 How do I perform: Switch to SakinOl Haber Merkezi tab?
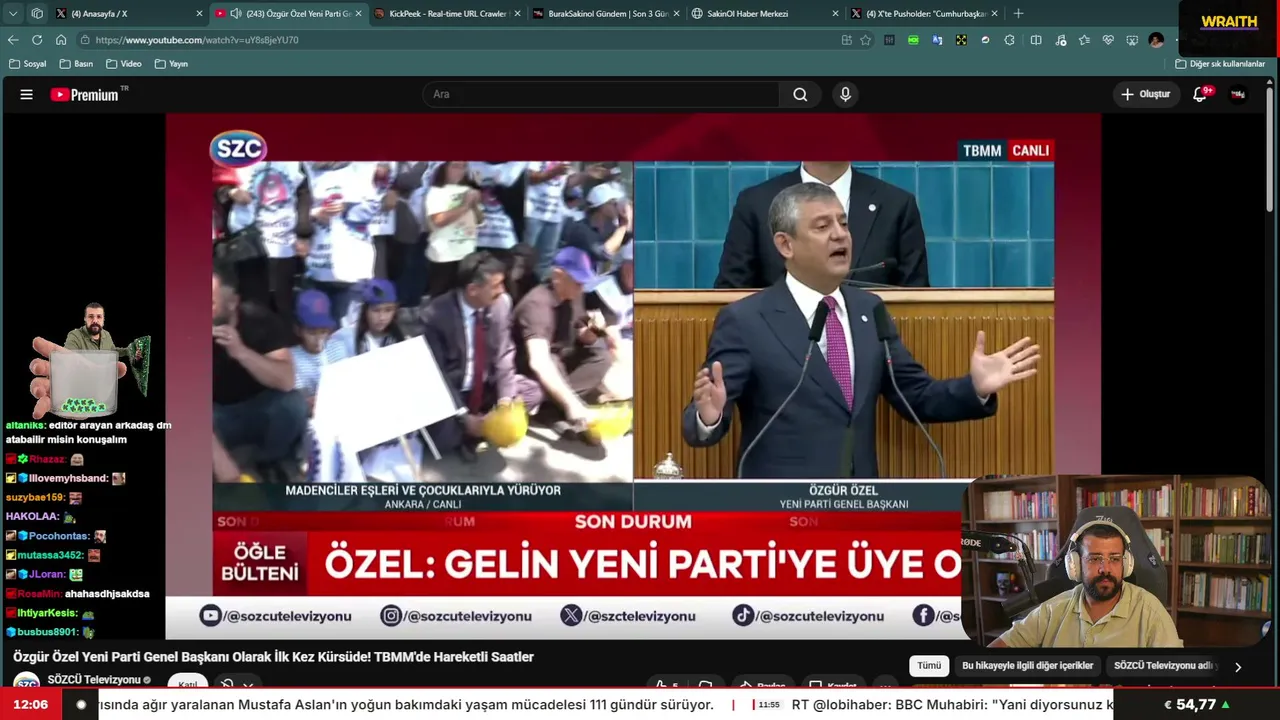pos(766,14)
